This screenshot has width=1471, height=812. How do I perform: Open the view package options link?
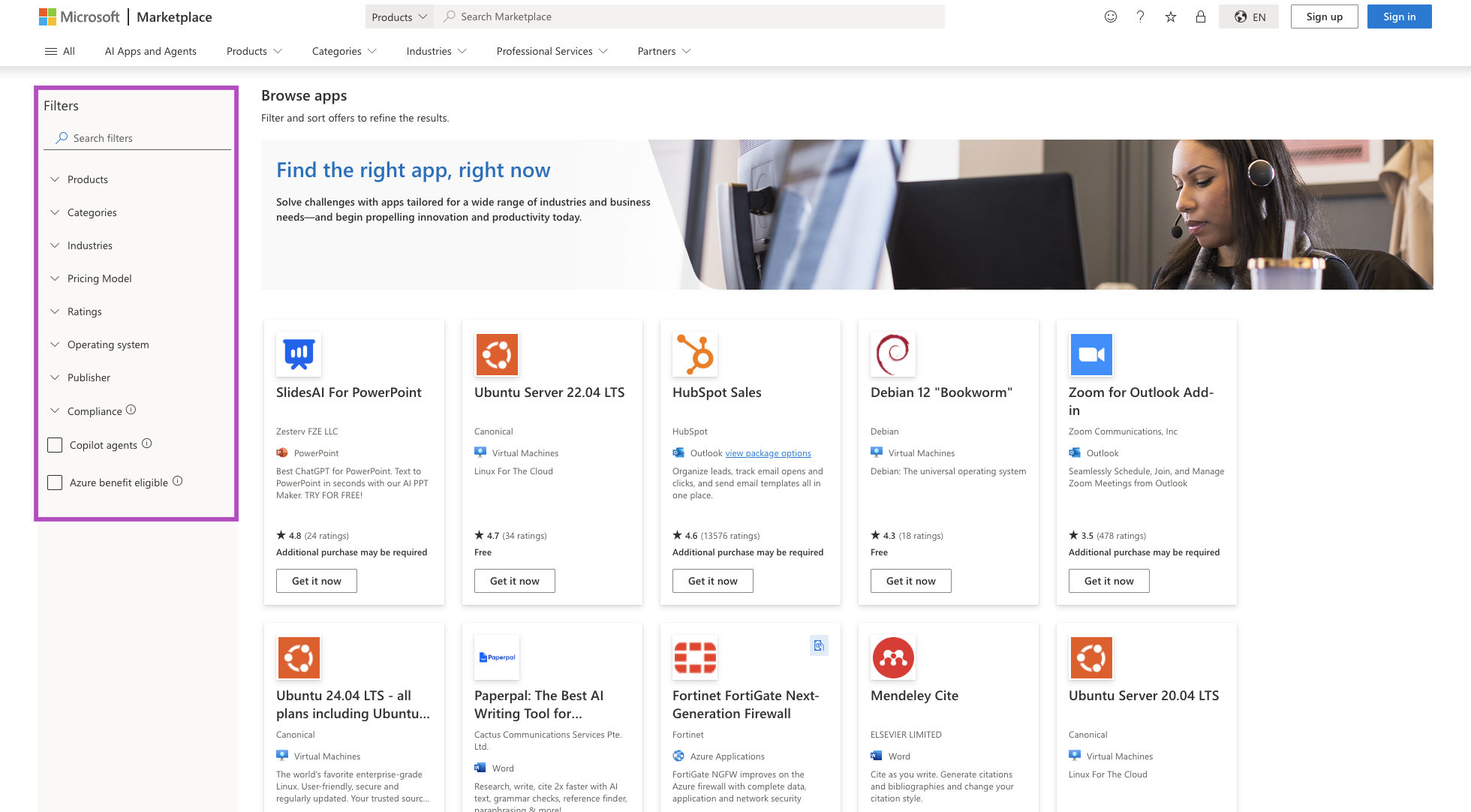[768, 453]
